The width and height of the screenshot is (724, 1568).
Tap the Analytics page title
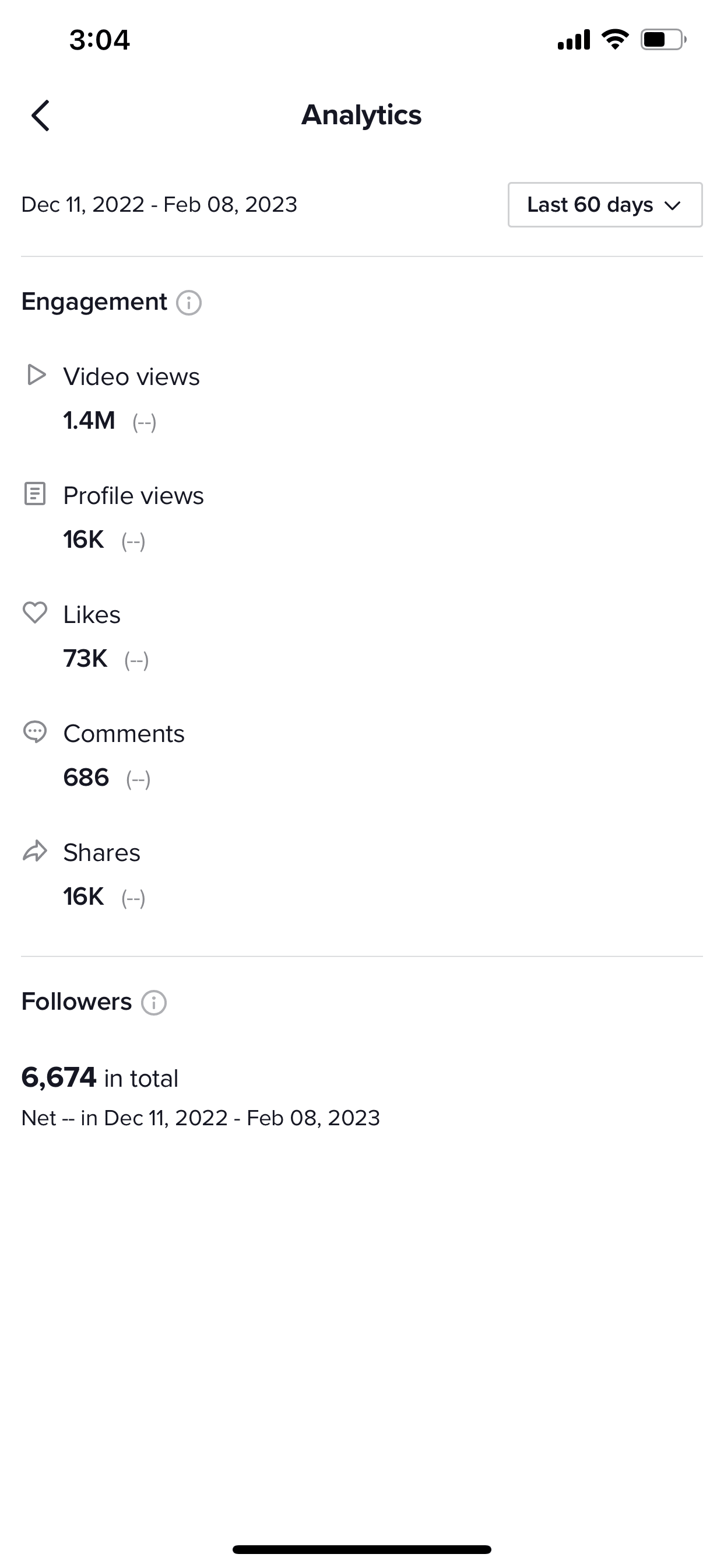click(361, 115)
